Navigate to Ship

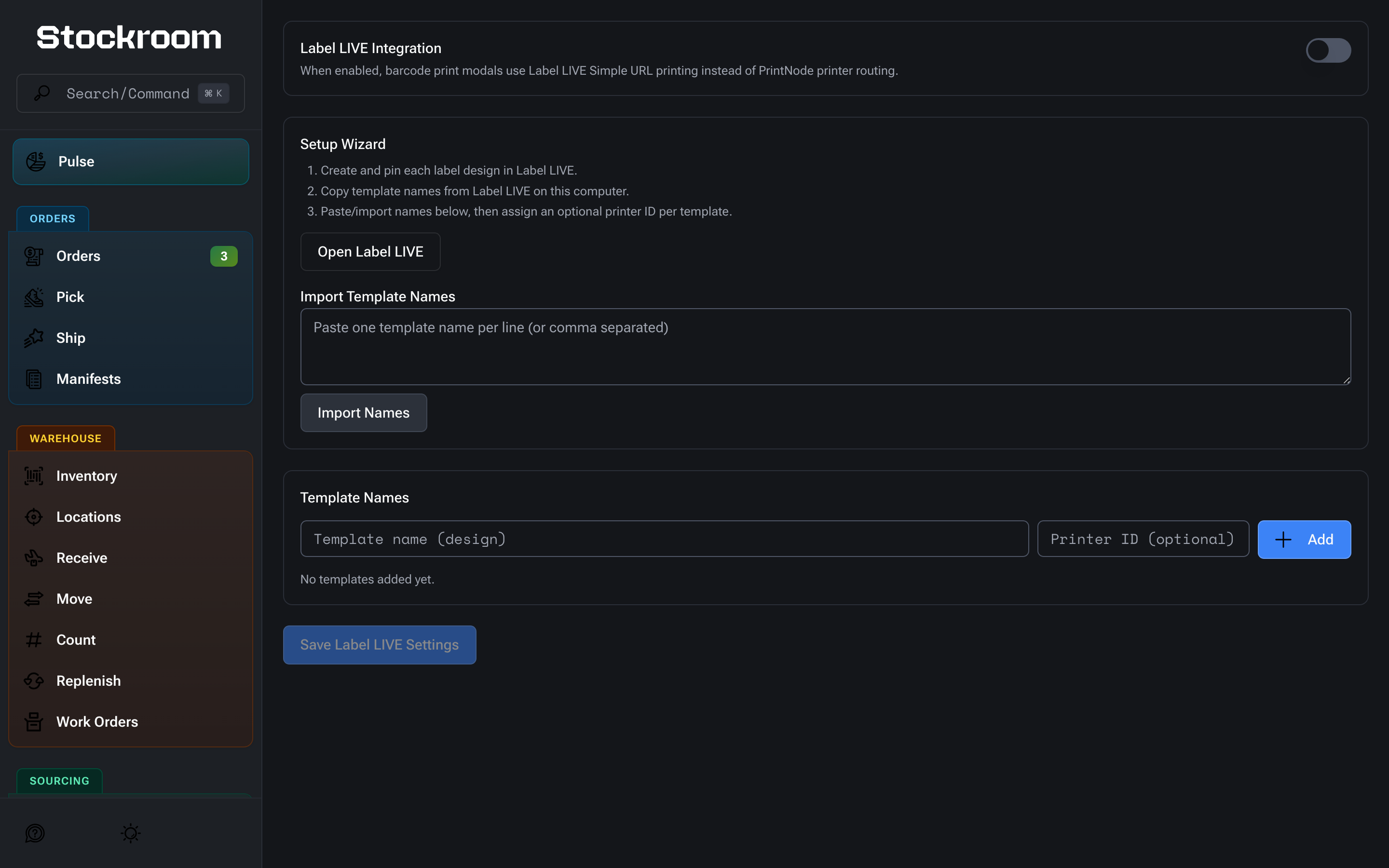tap(131, 338)
